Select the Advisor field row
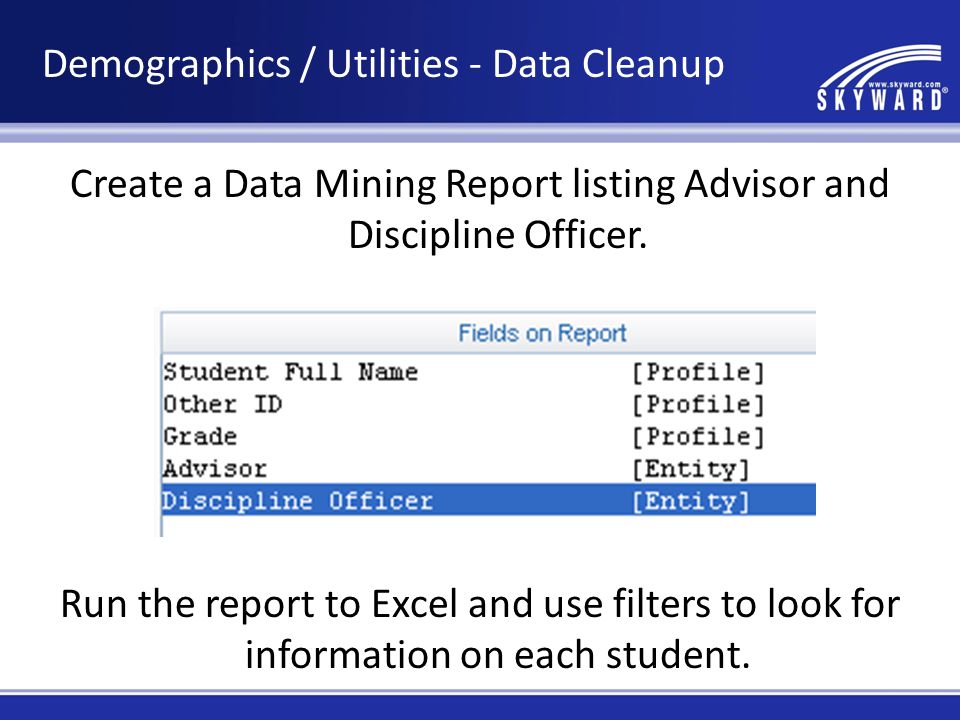Viewport: 960px width, 720px height. point(489,469)
